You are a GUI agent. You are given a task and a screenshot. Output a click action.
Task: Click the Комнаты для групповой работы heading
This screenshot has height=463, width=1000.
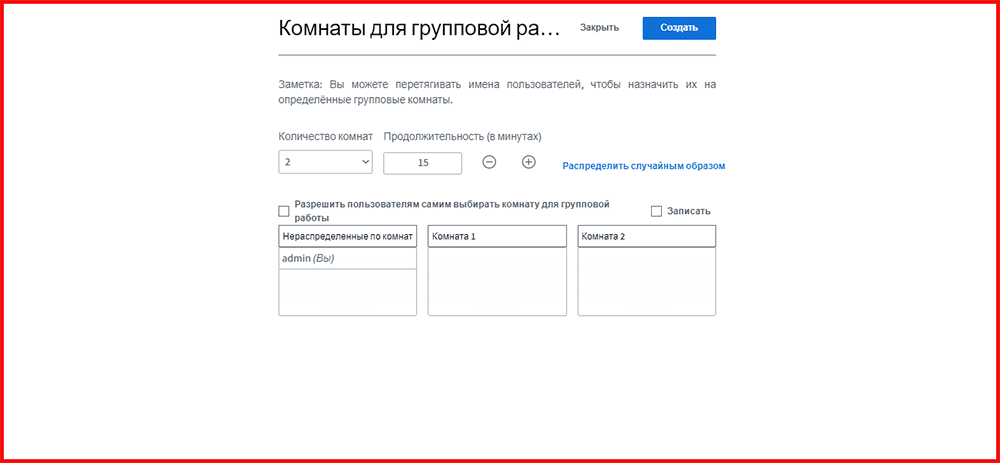(420, 28)
